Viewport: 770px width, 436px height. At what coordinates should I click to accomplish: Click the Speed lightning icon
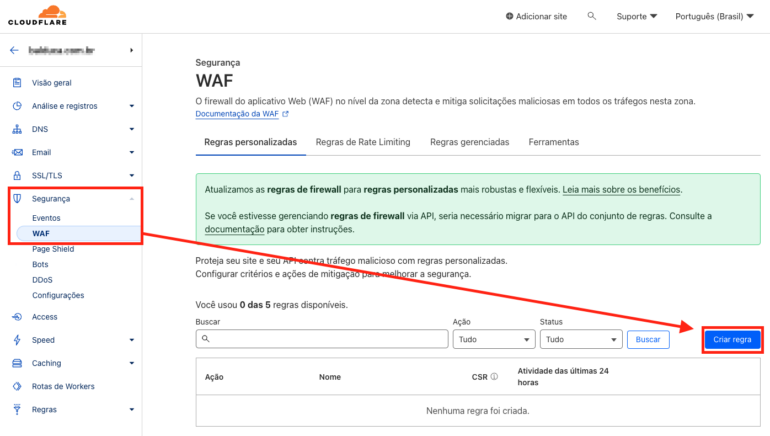click(x=17, y=340)
